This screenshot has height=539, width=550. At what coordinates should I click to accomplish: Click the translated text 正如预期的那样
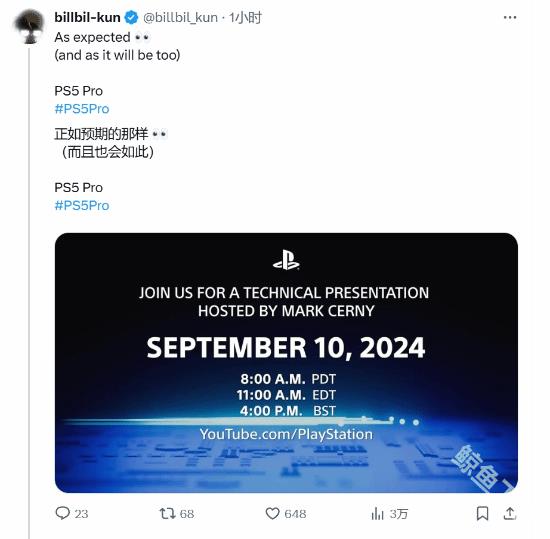pyautogui.click(x=101, y=134)
